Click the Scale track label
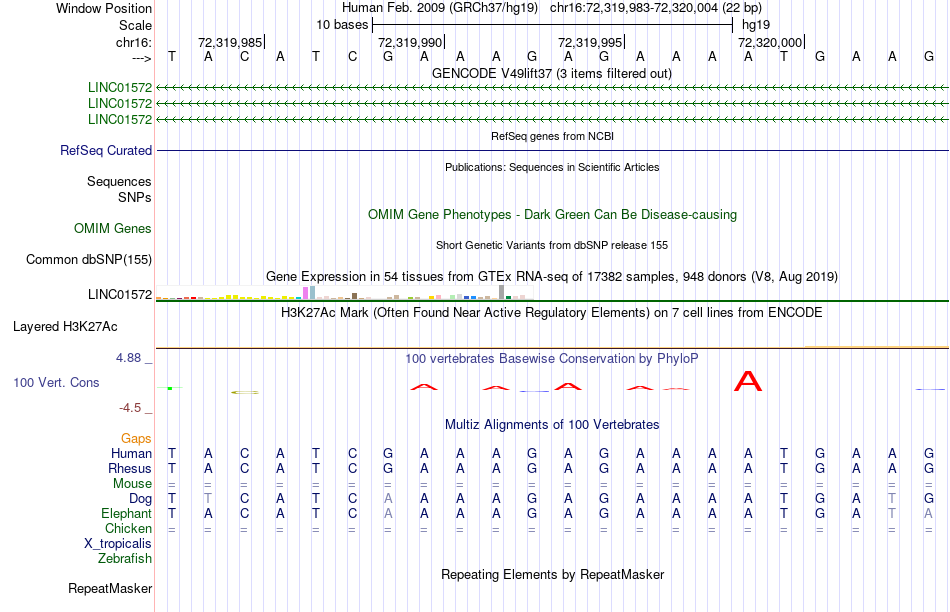Screen dimensions: 950x612 [135, 25]
